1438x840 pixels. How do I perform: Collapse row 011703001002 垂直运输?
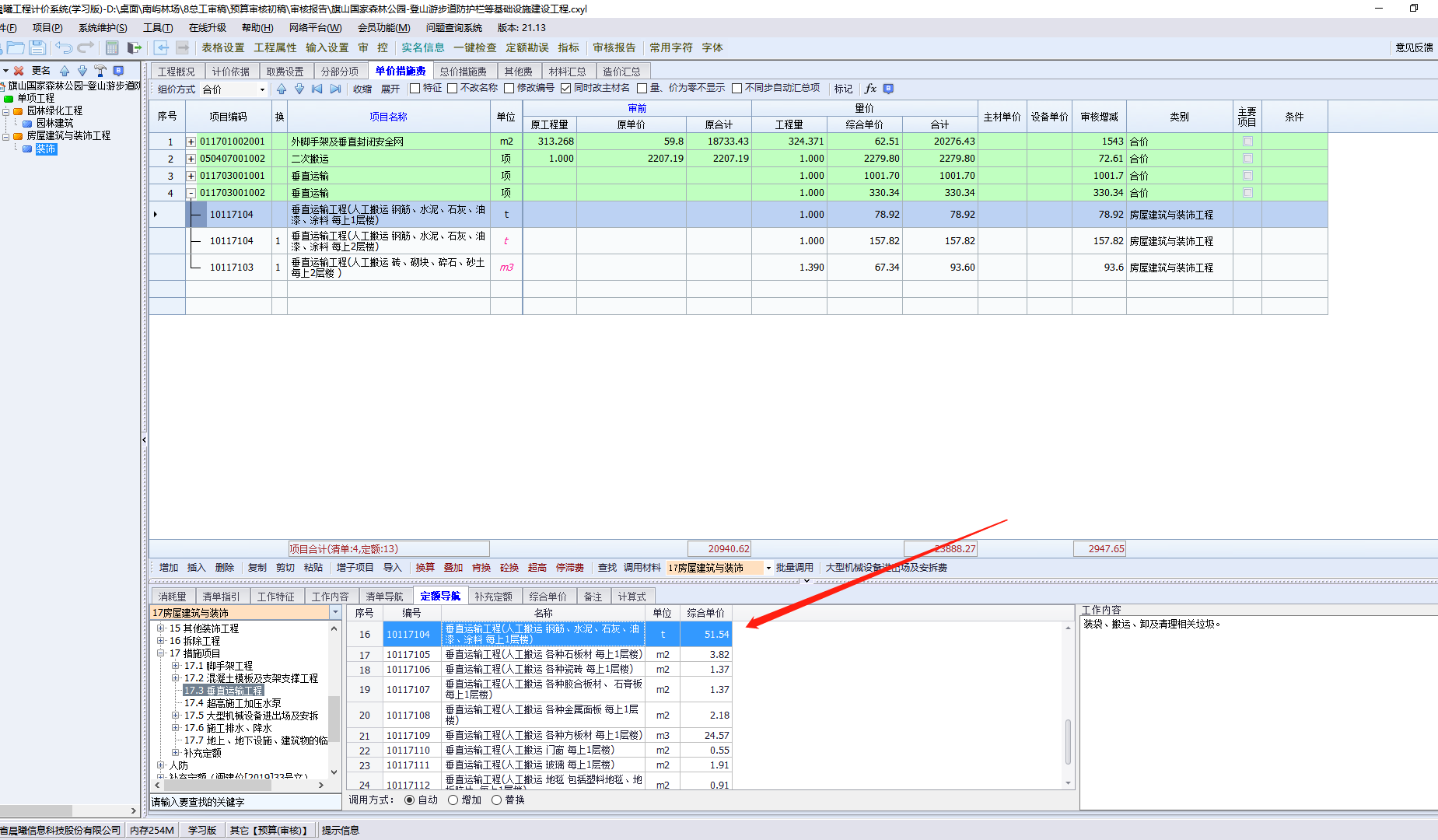click(191, 193)
